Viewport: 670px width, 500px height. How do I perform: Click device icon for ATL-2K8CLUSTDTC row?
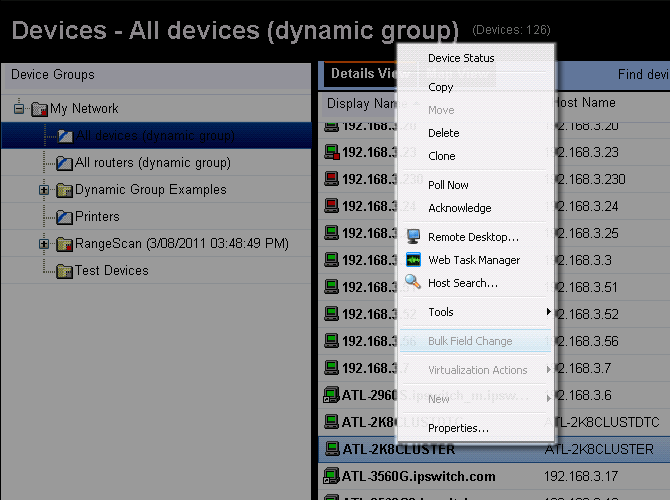click(x=332, y=421)
